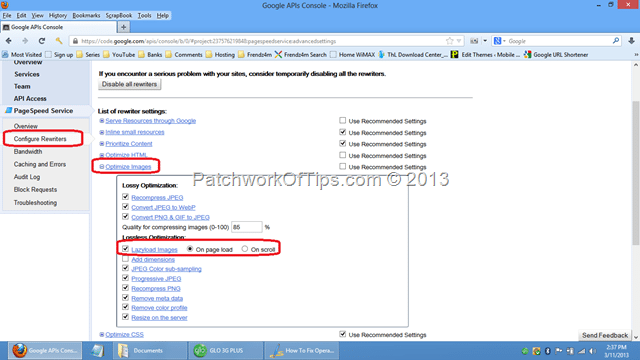640x360 pixels.
Task: Open a new tab with plus button
Action: 123,27
